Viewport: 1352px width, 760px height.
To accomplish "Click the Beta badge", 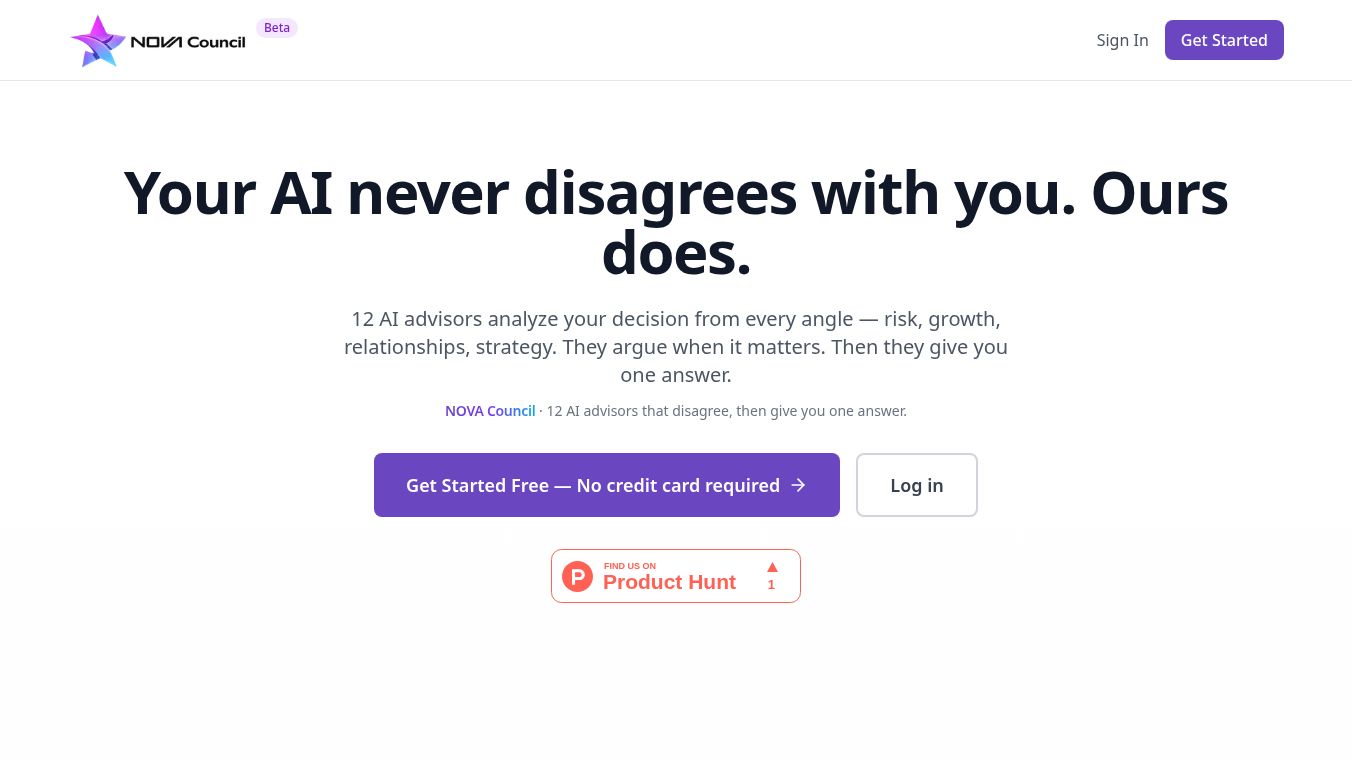I will pyautogui.click(x=277, y=28).
